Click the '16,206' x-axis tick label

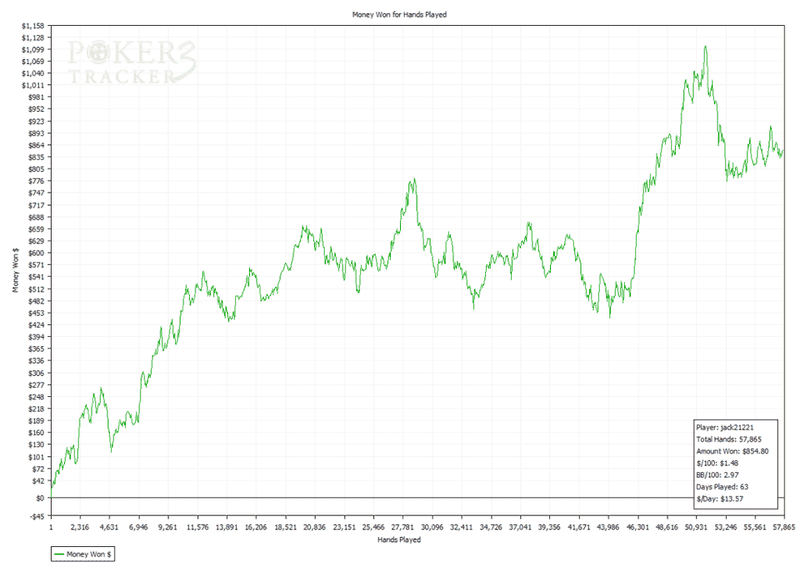[256, 527]
